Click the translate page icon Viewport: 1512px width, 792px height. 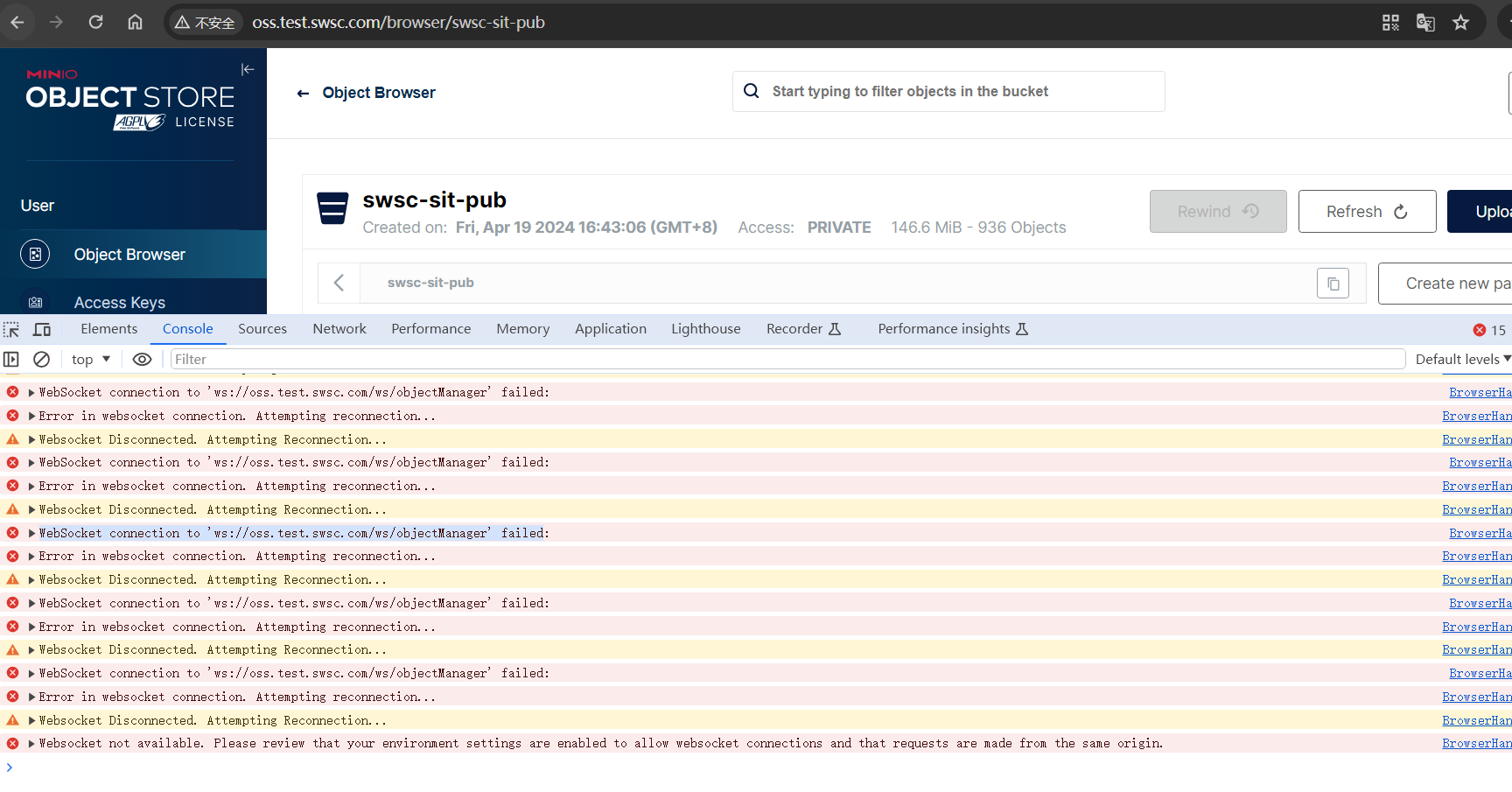(x=1425, y=23)
